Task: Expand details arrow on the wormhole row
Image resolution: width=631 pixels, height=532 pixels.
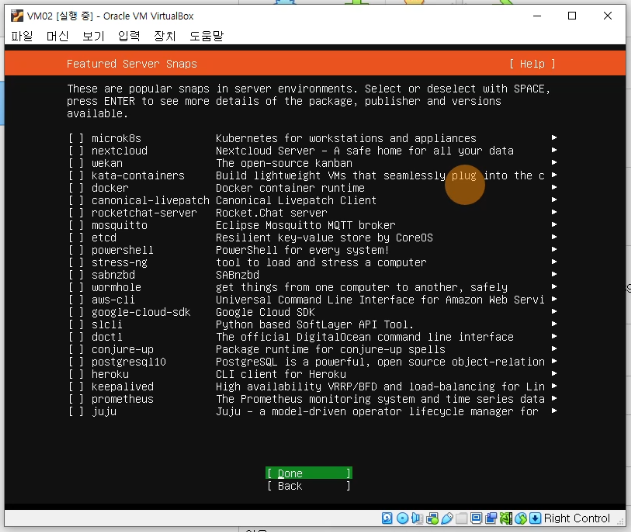Action: coord(554,287)
